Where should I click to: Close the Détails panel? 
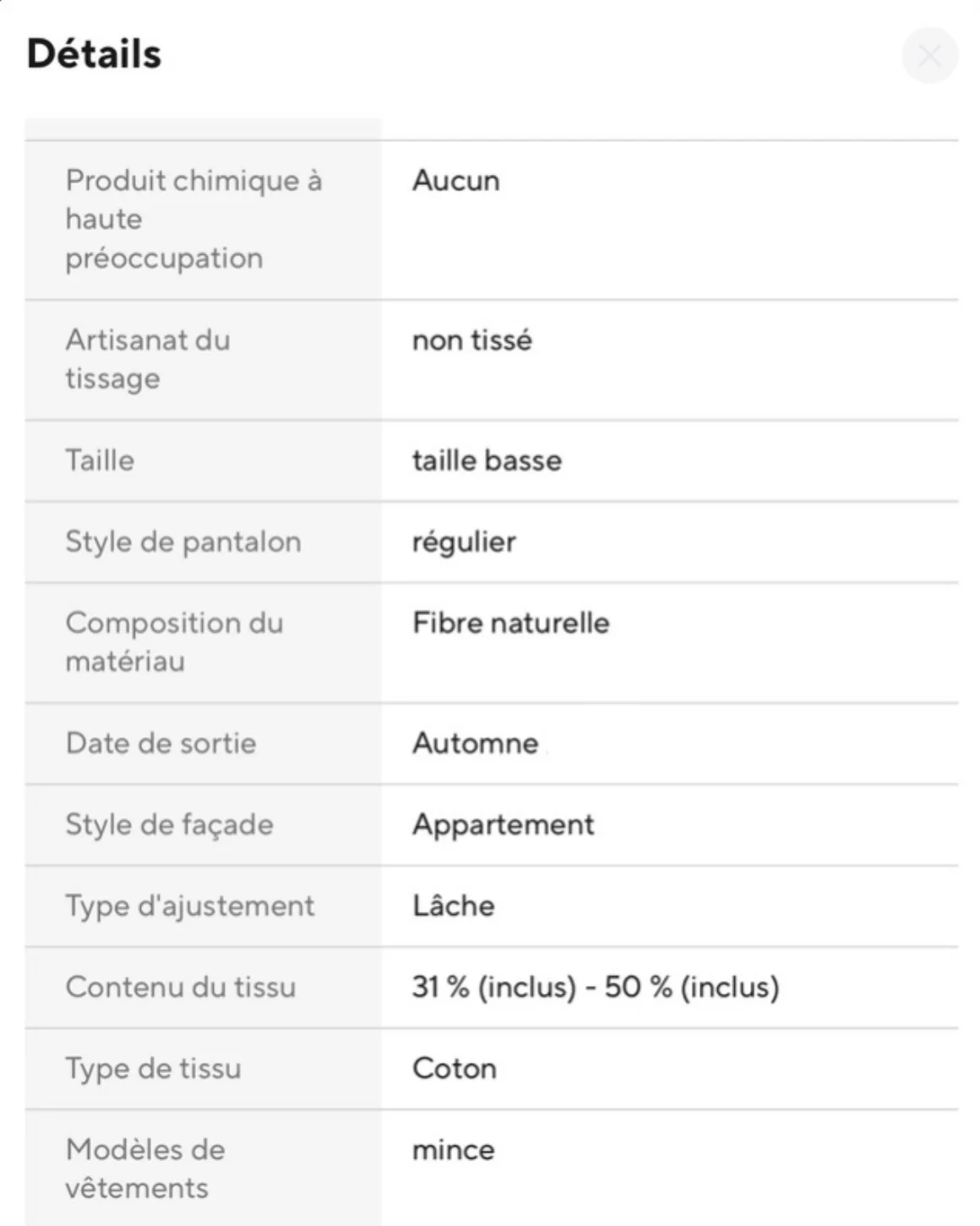tap(929, 56)
